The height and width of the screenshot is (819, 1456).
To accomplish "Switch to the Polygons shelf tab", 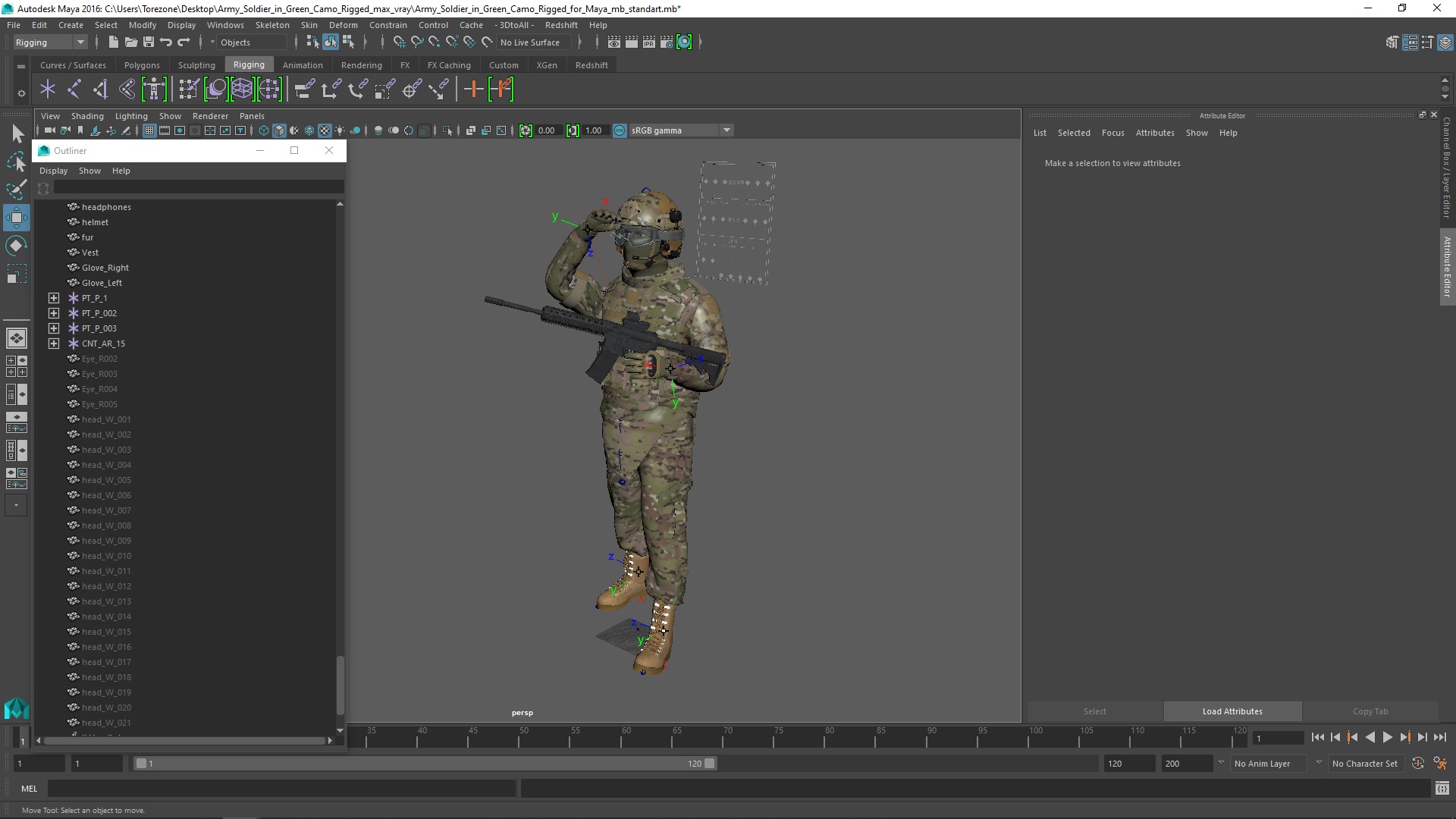I will (x=142, y=65).
